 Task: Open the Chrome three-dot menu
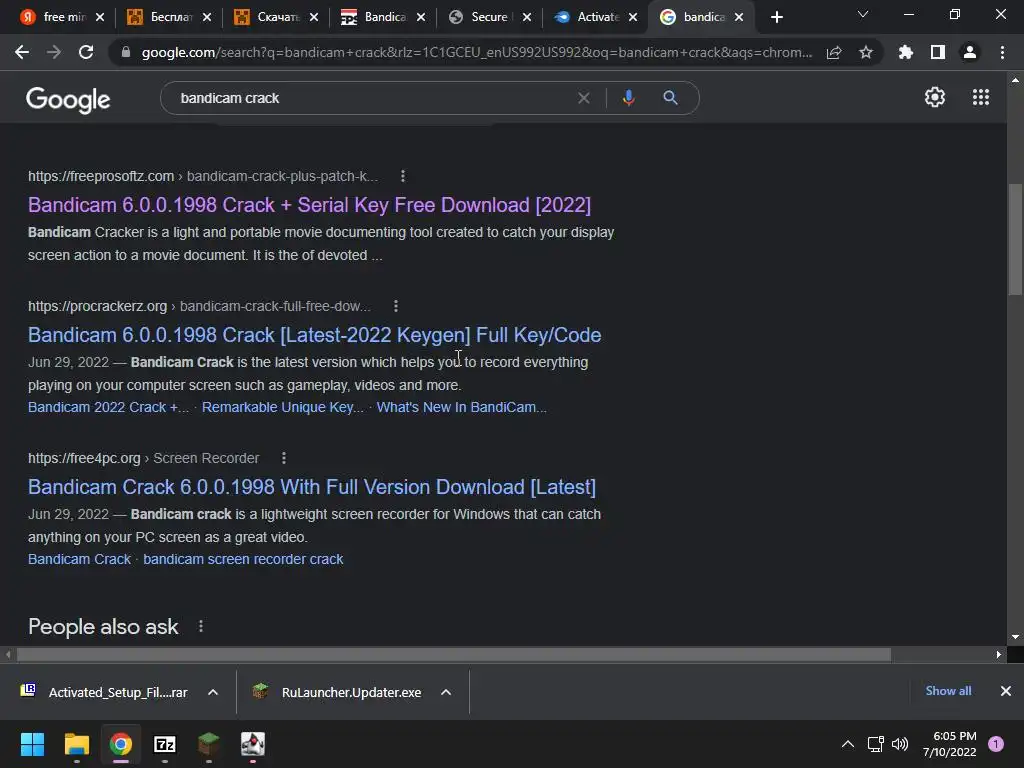[x=1002, y=52]
